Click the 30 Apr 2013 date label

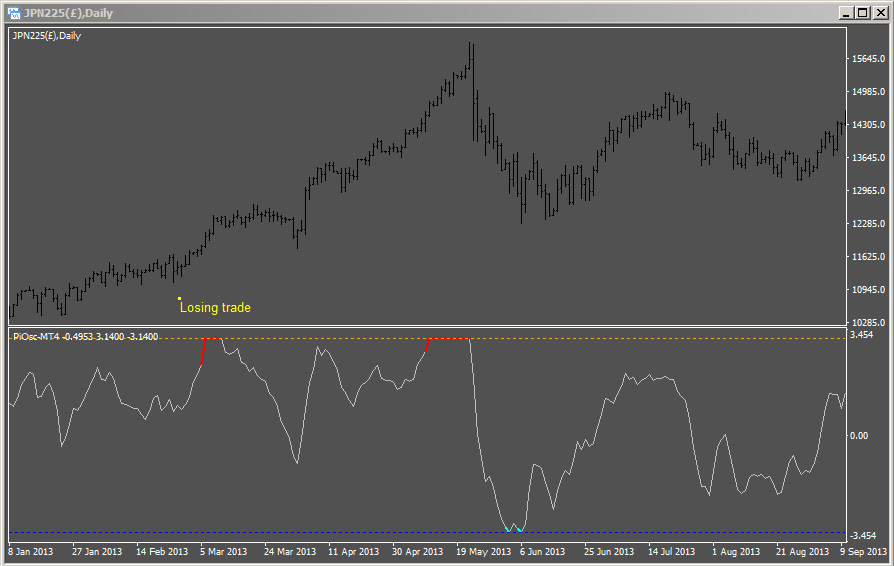pyautogui.click(x=417, y=552)
